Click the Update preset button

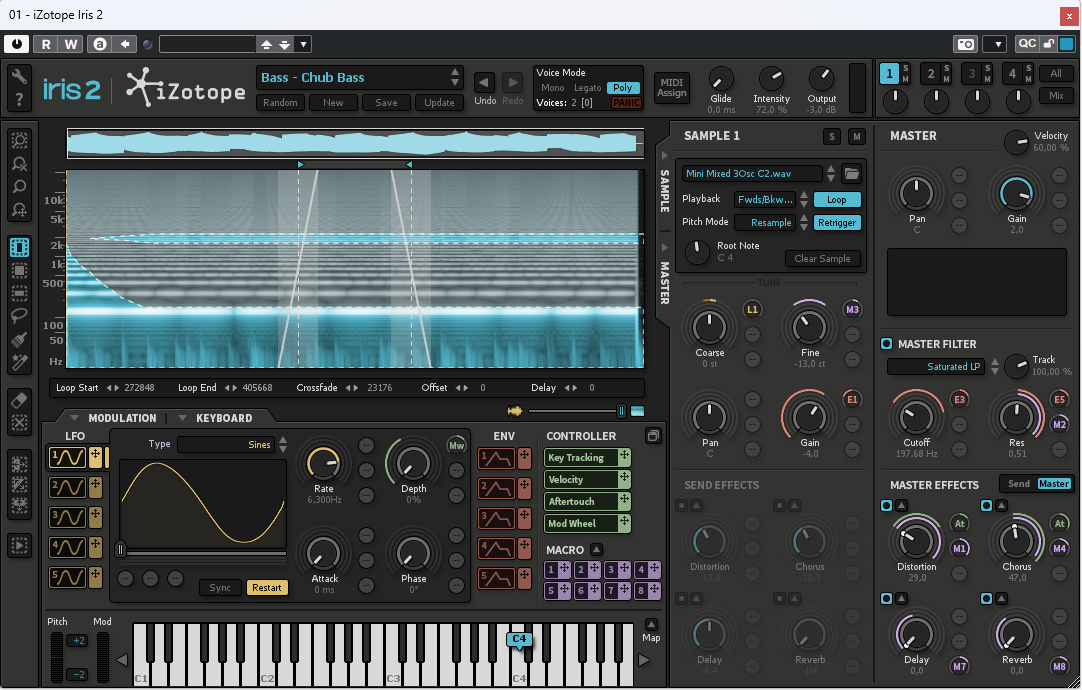point(439,102)
